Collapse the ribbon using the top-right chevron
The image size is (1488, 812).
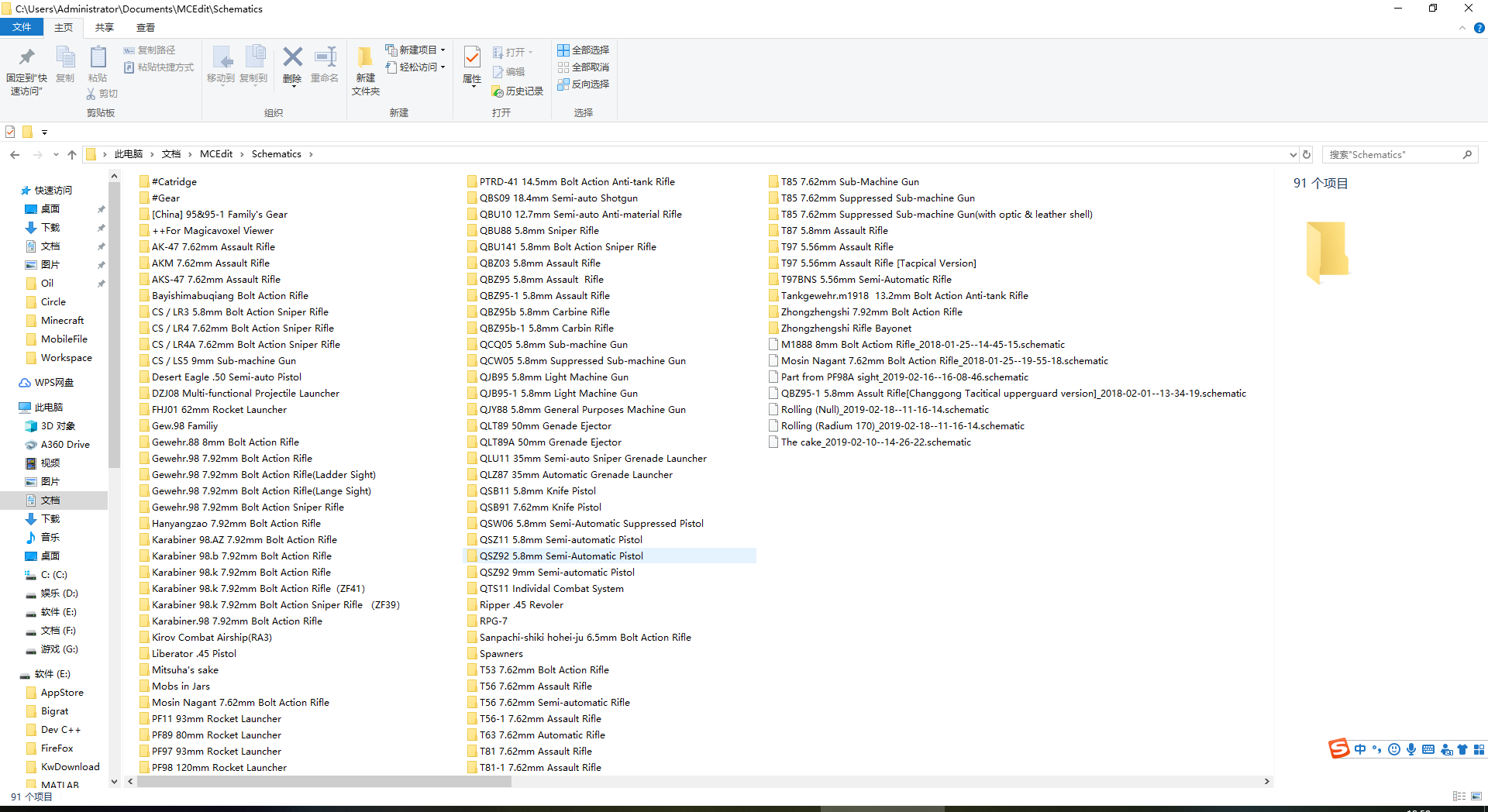pos(1462,28)
